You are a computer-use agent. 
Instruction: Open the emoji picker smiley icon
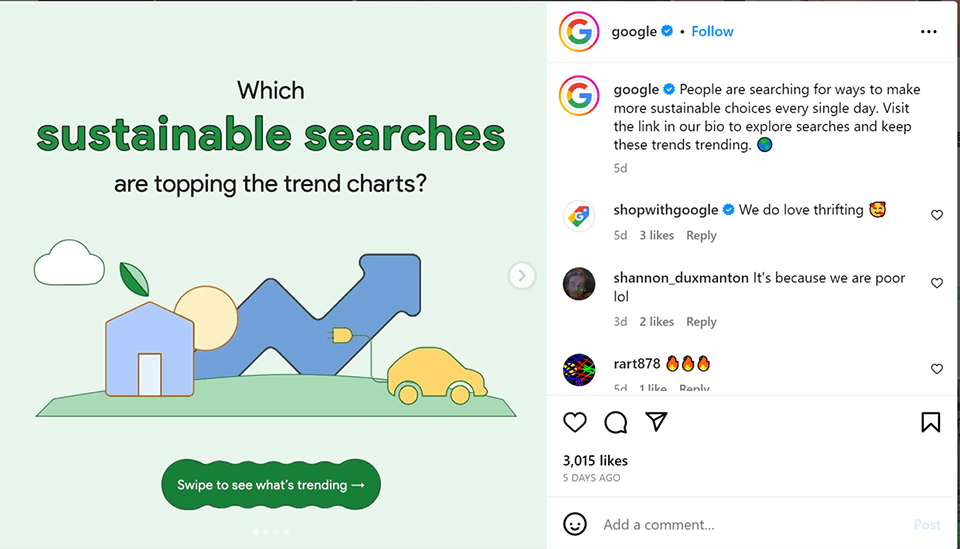tap(575, 524)
